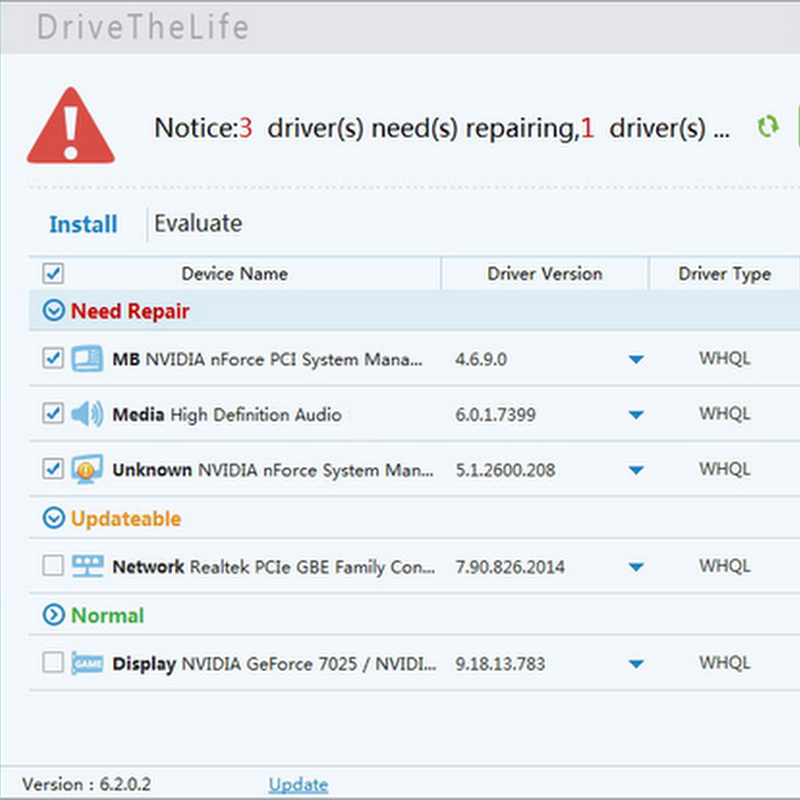Click the Driver Version column header
This screenshot has width=800, height=800.
[x=545, y=274]
